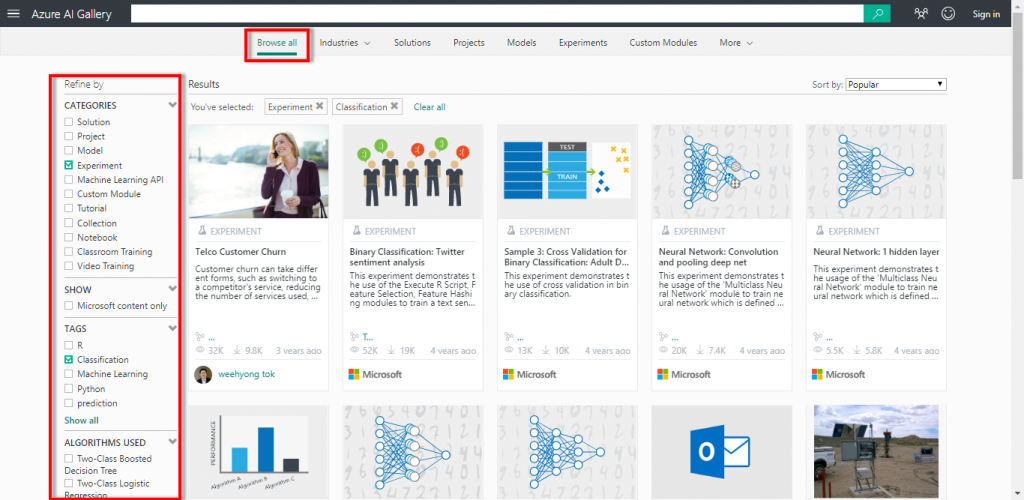Click download icon beside 7.4K

point(701,351)
